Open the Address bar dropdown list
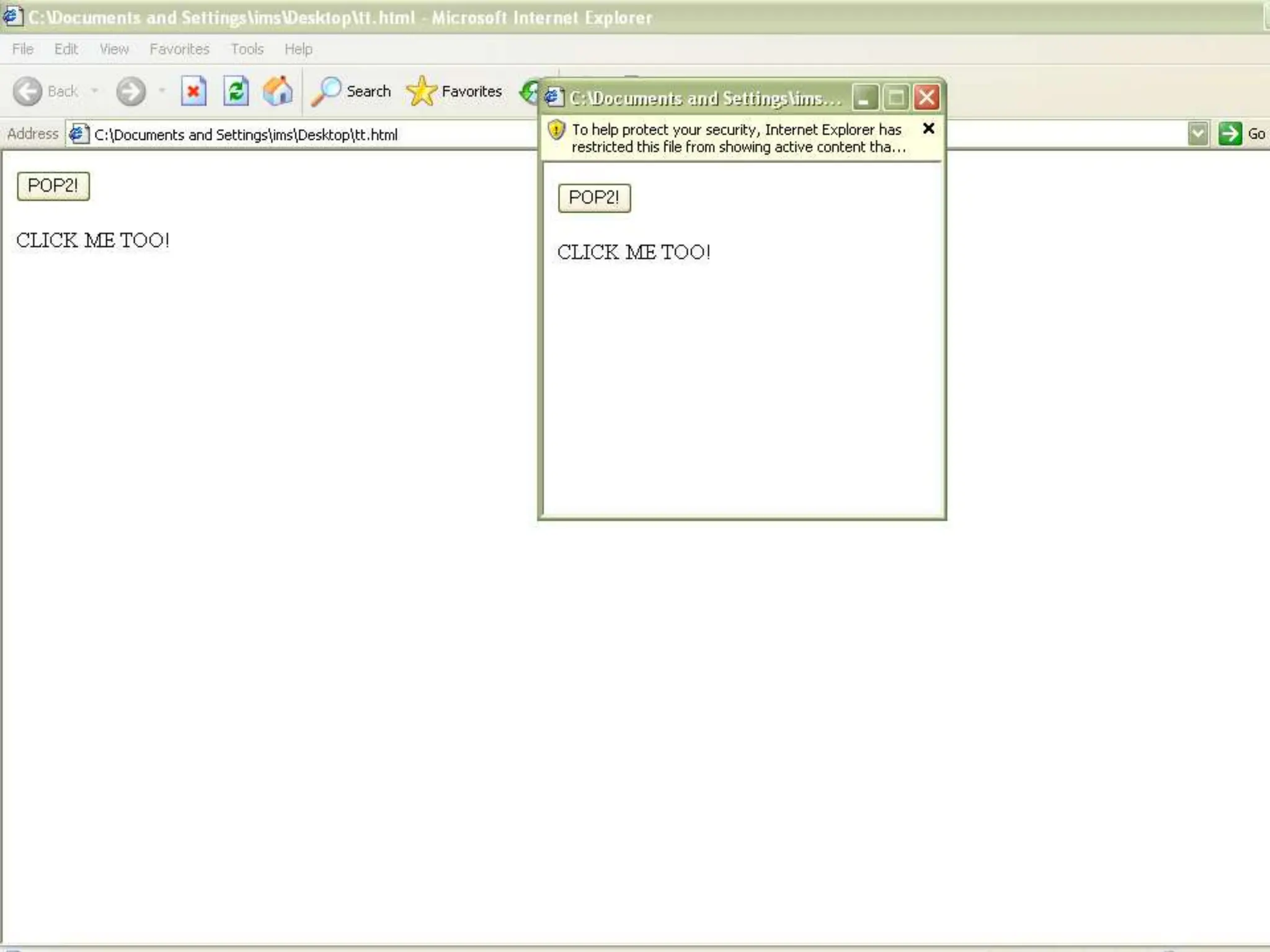This screenshot has width=1270, height=952. pyautogui.click(x=1197, y=133)
